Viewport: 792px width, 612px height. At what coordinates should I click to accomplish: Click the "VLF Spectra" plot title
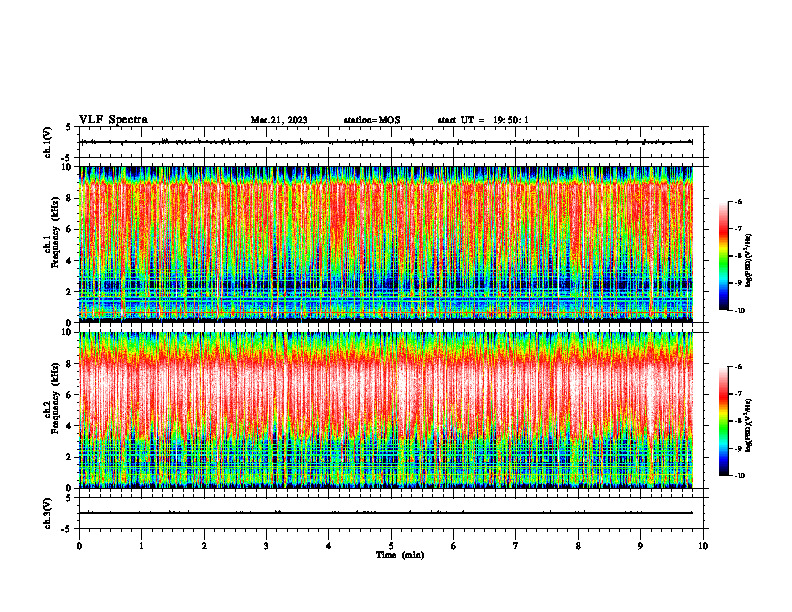pos(113,120)
